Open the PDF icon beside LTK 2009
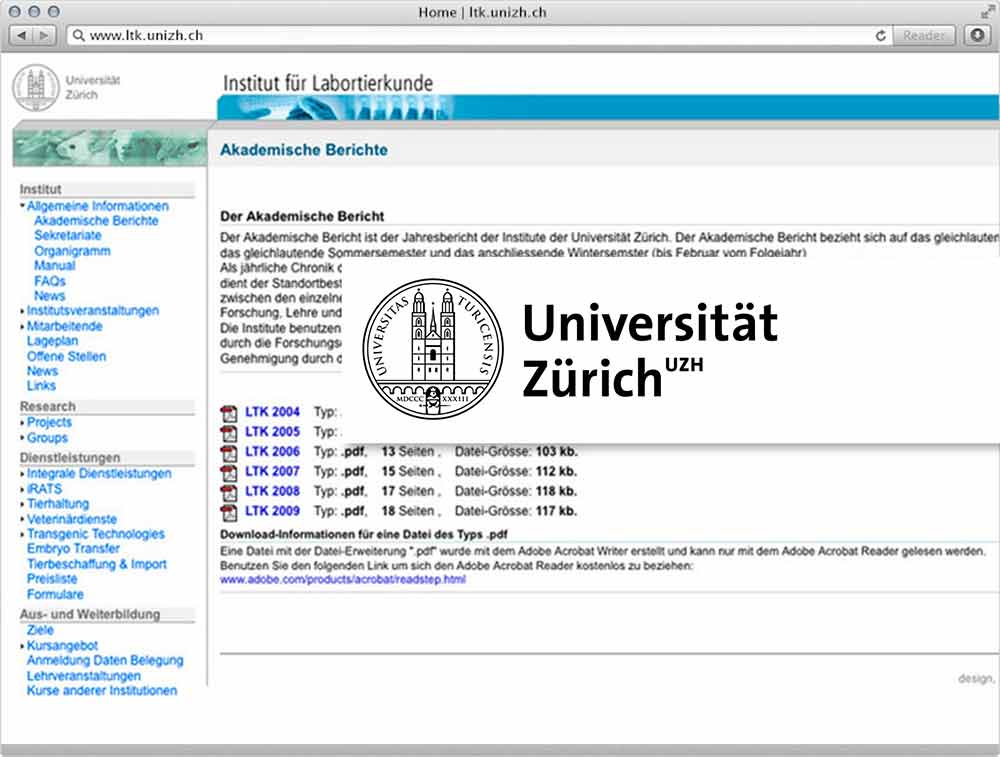 click(228, 512)
